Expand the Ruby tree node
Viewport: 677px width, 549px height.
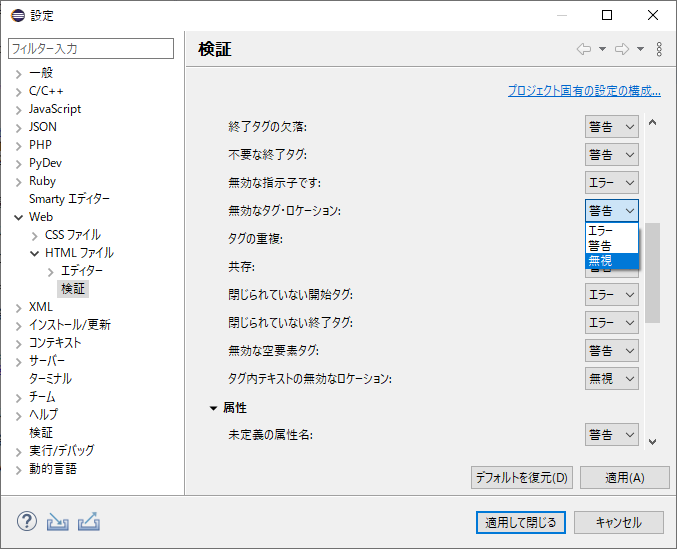coord(19,182)
